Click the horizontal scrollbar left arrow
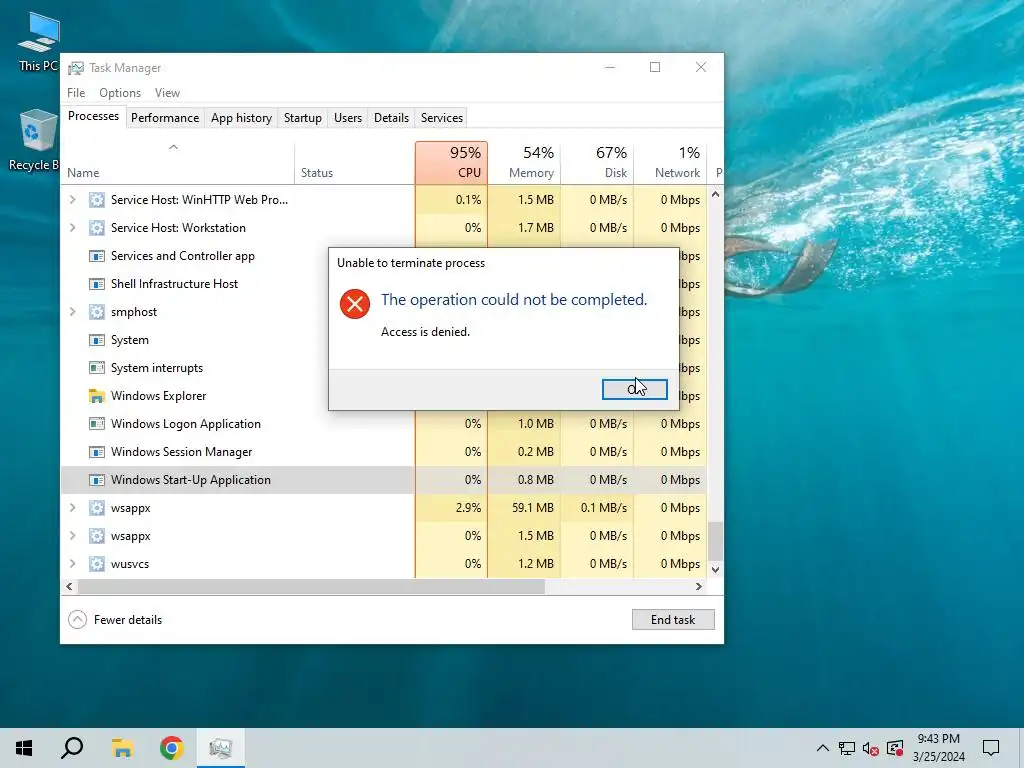 (69, 586)
